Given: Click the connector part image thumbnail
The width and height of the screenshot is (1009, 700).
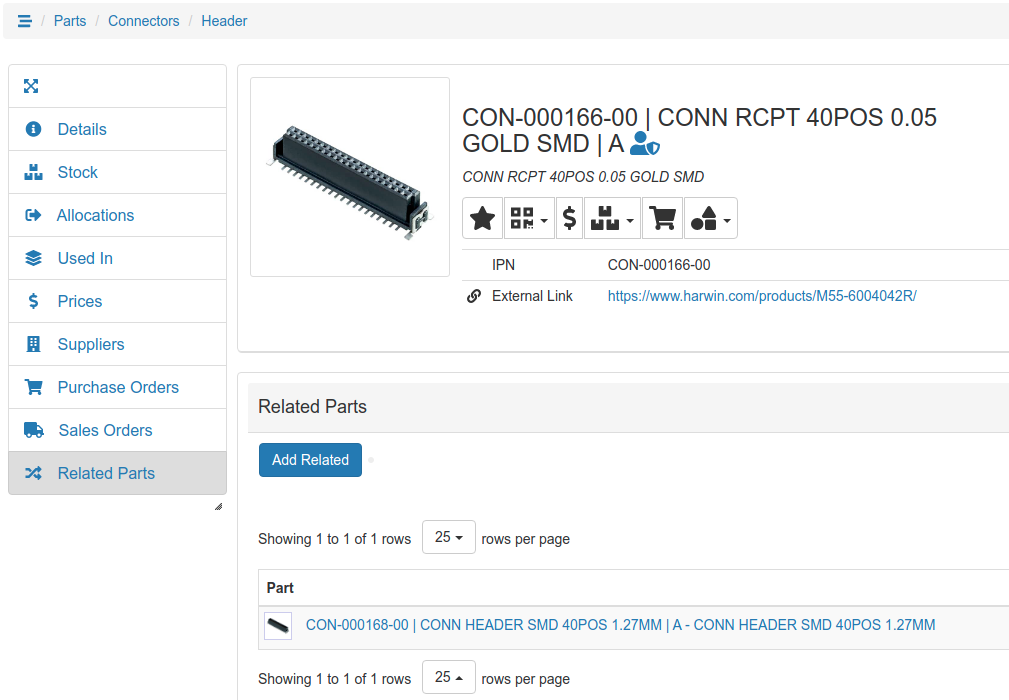Looking at the screenshot, I should click(x=350, y=177).
